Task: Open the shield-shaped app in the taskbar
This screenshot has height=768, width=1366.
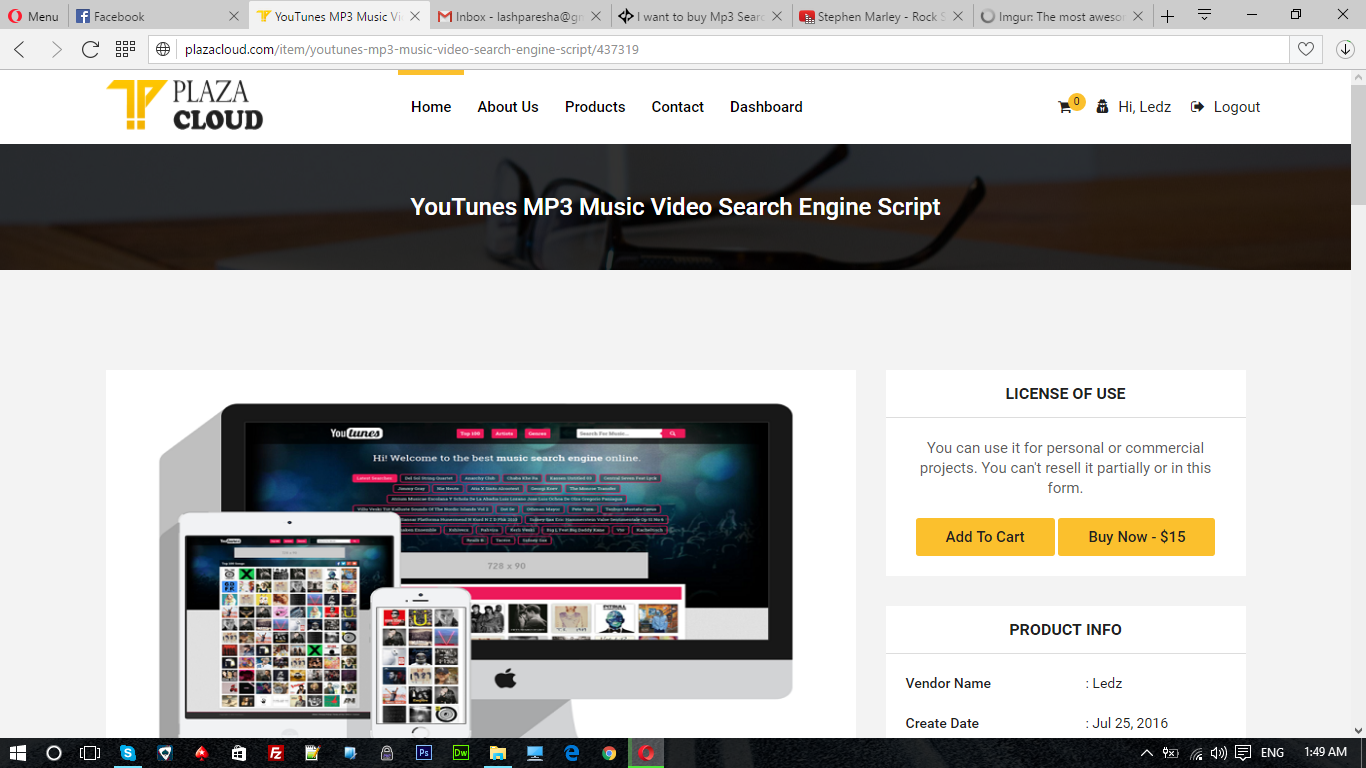Action: 165,753
